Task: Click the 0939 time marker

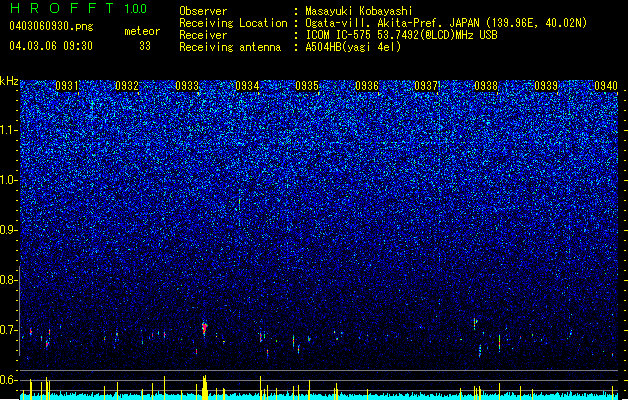Action: click(x=546, y=86)
